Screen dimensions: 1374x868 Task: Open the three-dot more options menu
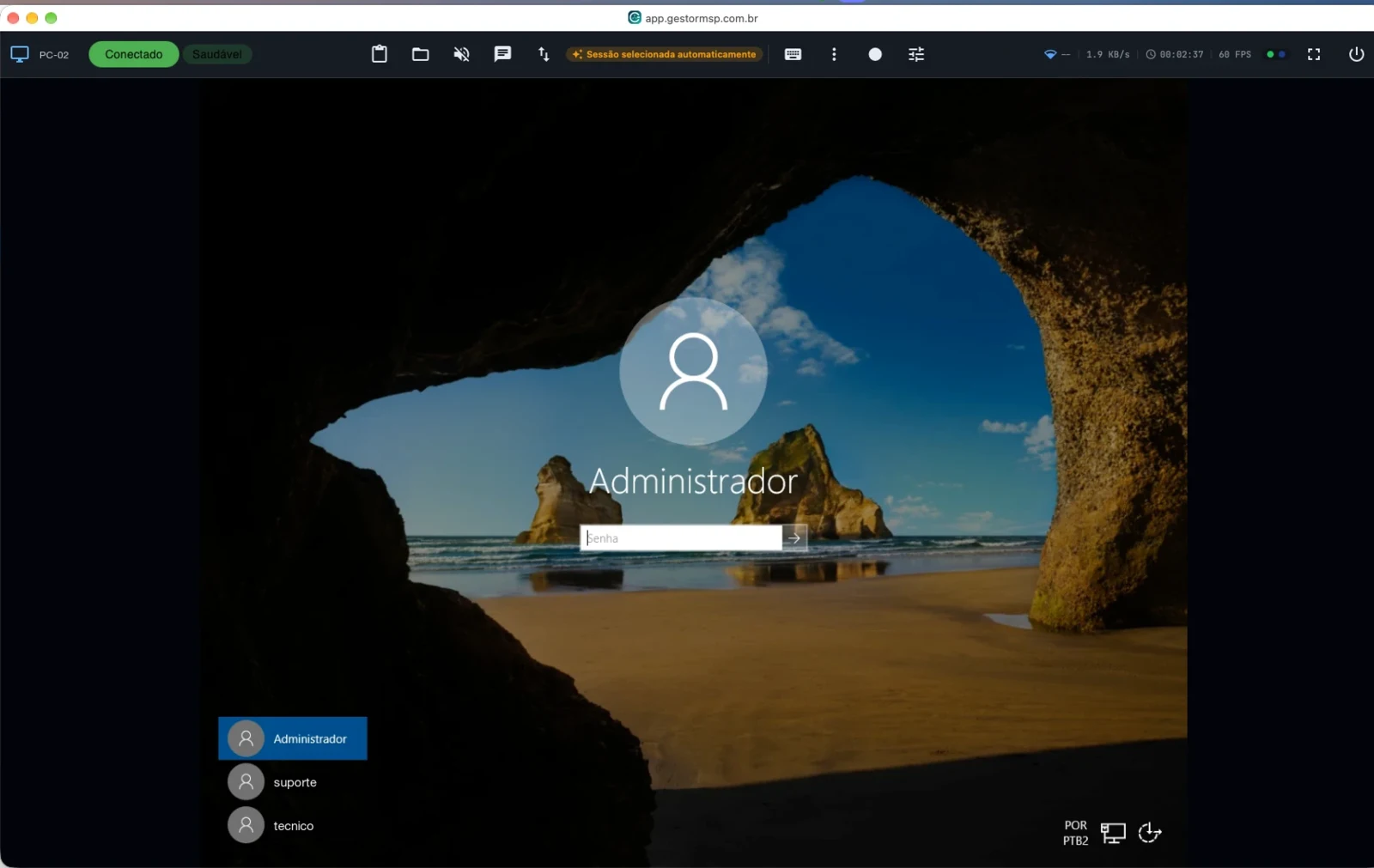click(x=834, y=54)
